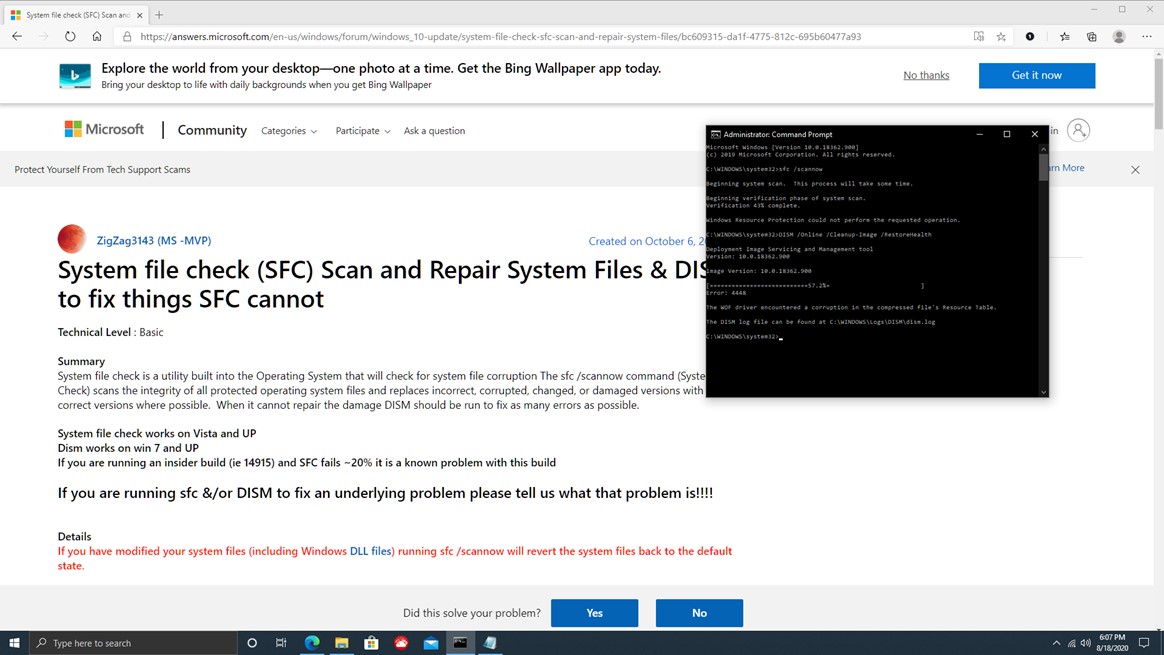This screenshot has height=655, width=1164.
Task: Go back to the previous page
Action: coord(17,36)
